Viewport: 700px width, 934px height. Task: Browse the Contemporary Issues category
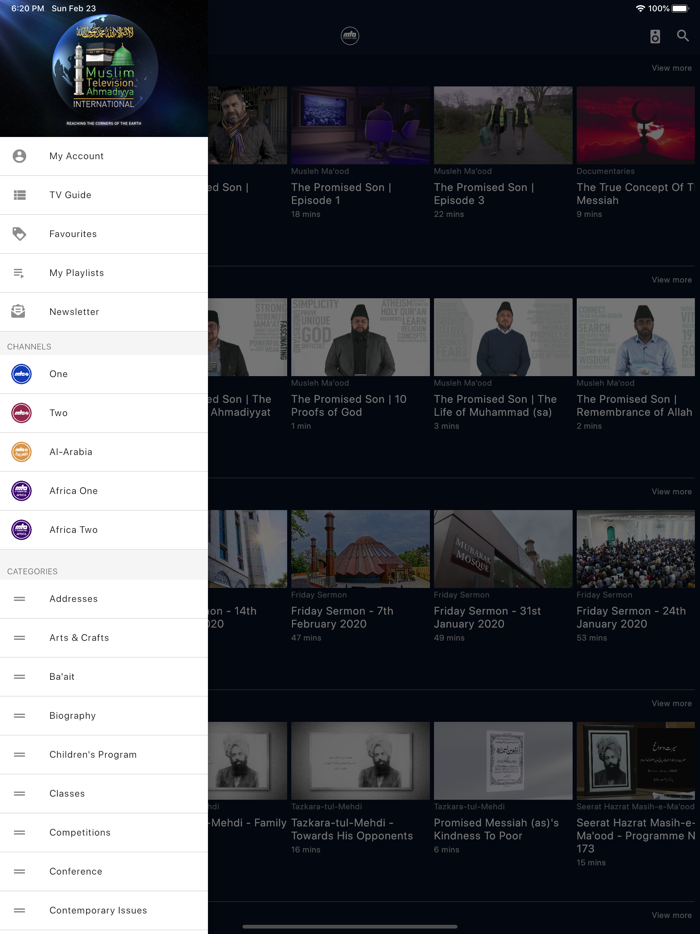click(104, 910)
